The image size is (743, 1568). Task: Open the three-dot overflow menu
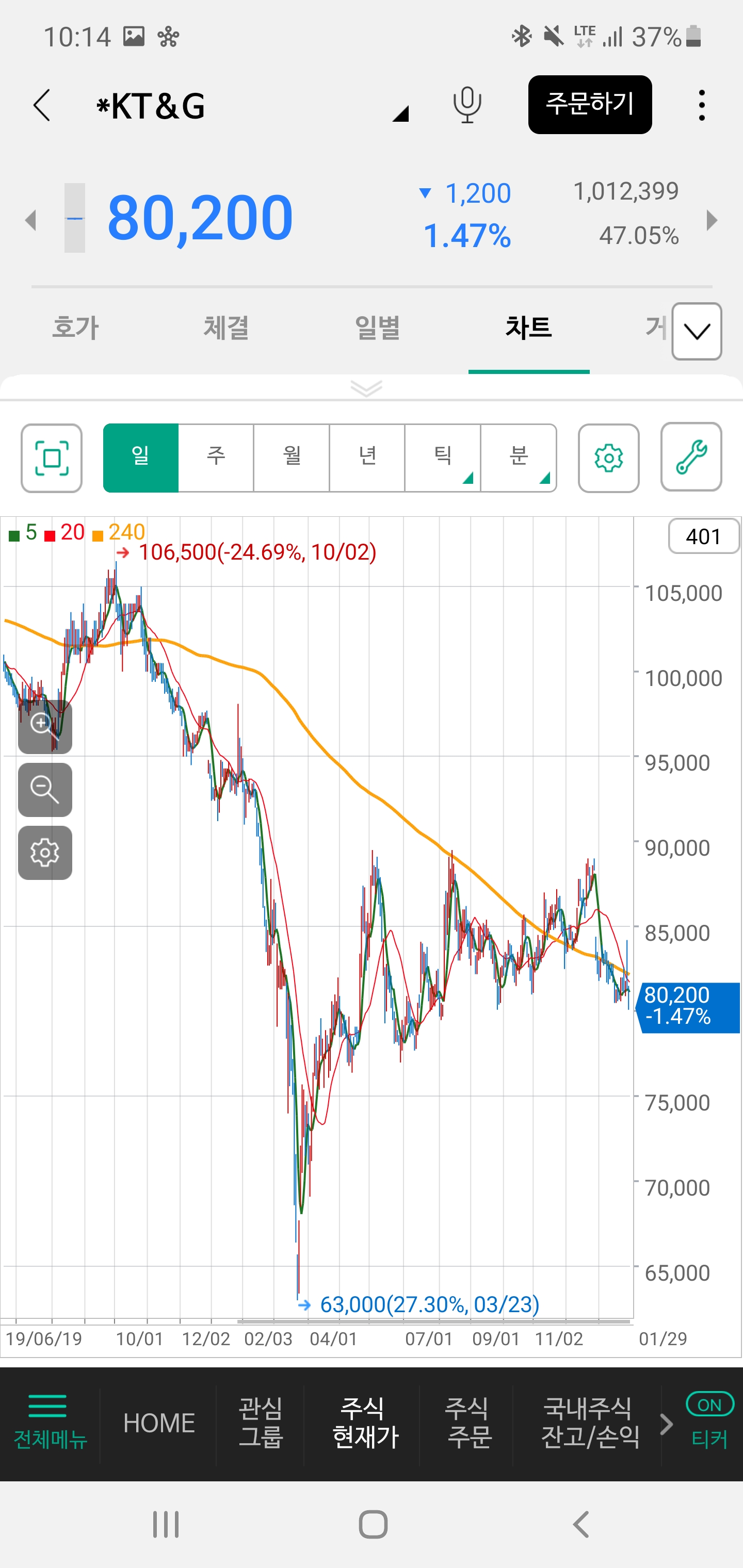point(702,105)
